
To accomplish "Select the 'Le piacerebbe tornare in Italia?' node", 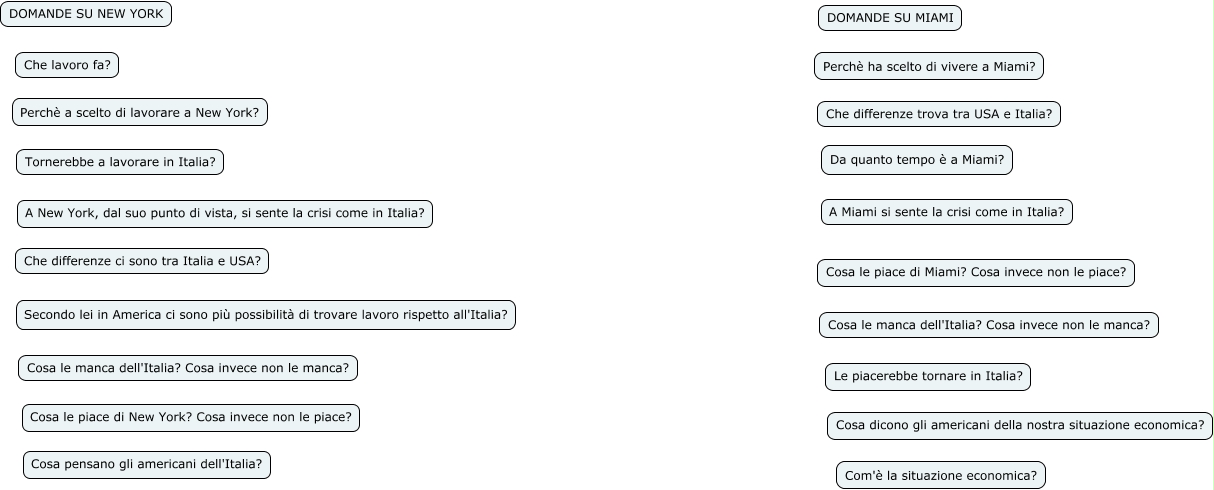I will pos(928,377).
